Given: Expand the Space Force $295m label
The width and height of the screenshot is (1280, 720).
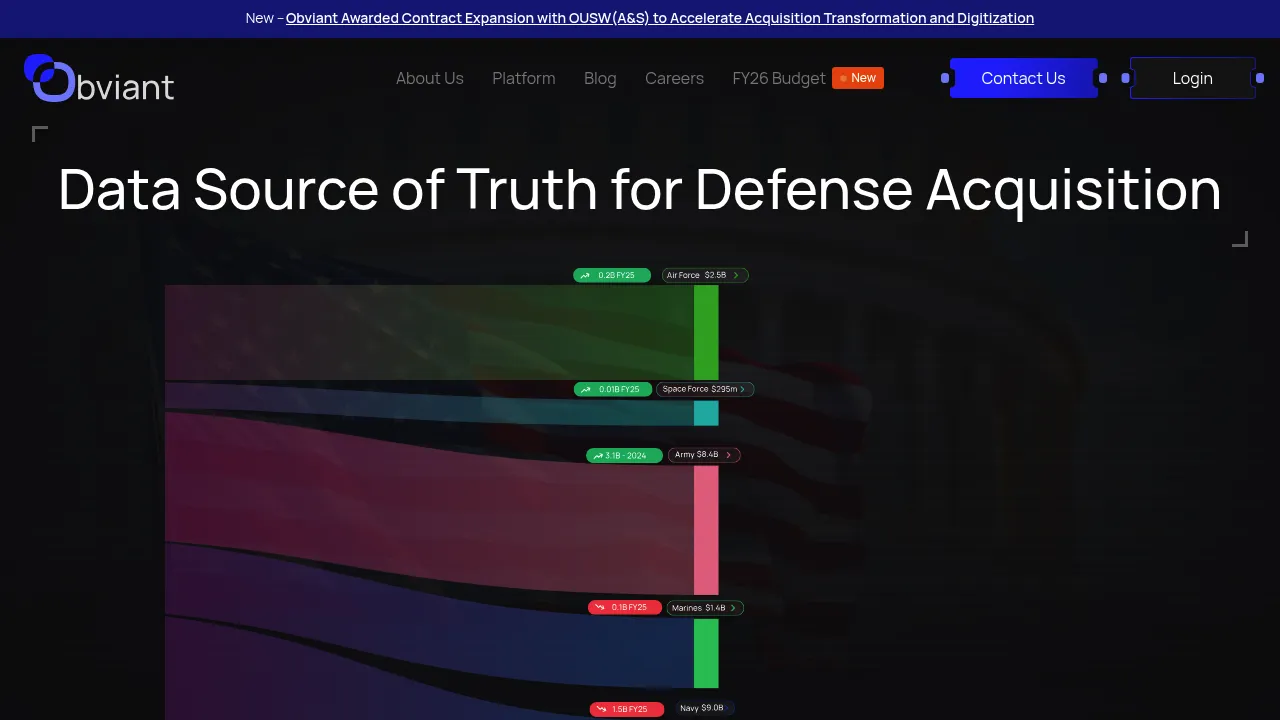Looking at the screenshot, I should pos(705,389).
